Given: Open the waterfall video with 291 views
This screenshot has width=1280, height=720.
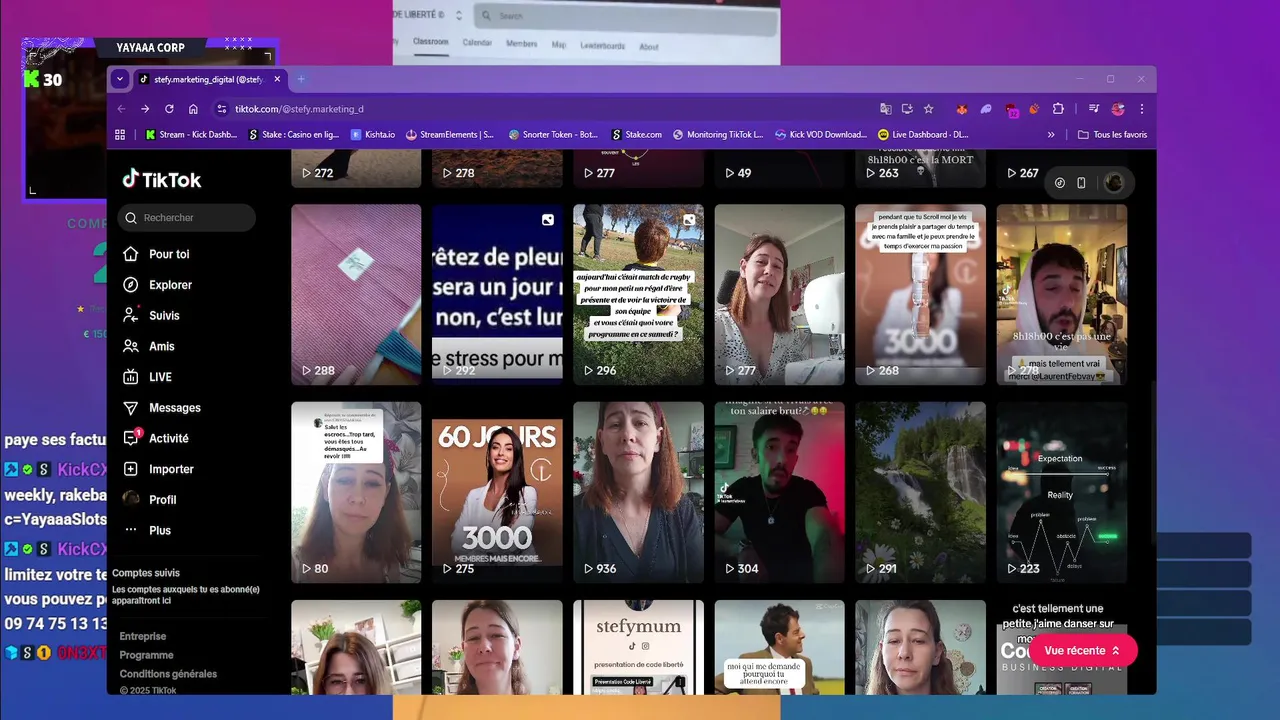Looking at the screenshot, I should (x=920, y=492).
